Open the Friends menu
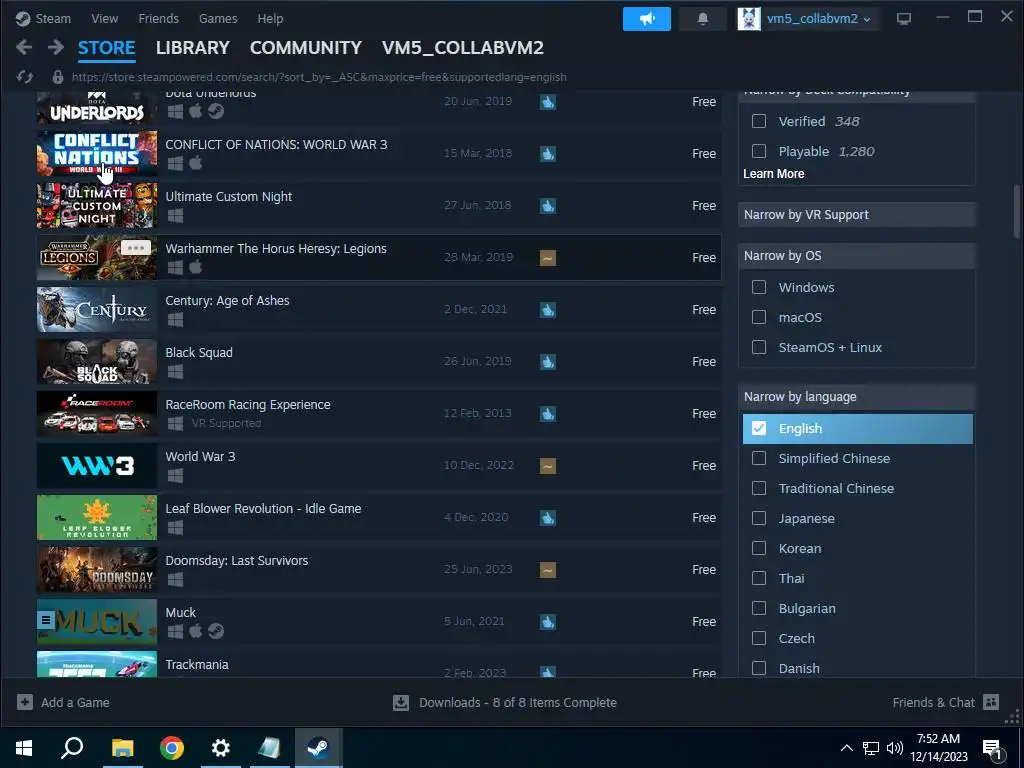Screen dimensions: 1024x768 pos(159,18)
